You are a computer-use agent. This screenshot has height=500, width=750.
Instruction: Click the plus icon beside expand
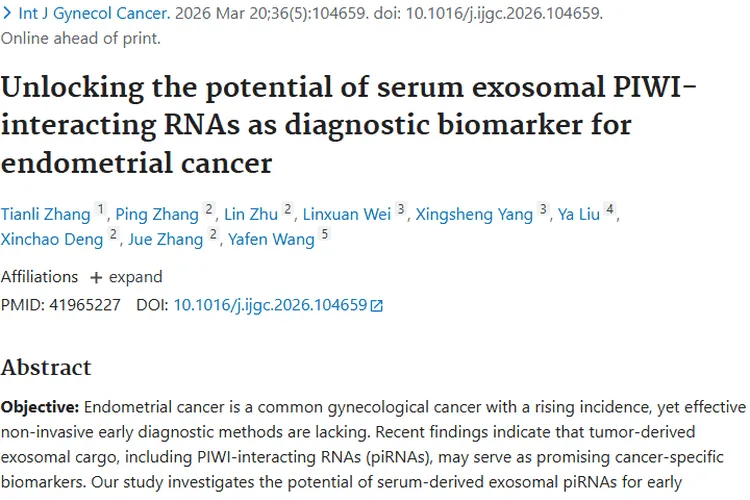96,277
